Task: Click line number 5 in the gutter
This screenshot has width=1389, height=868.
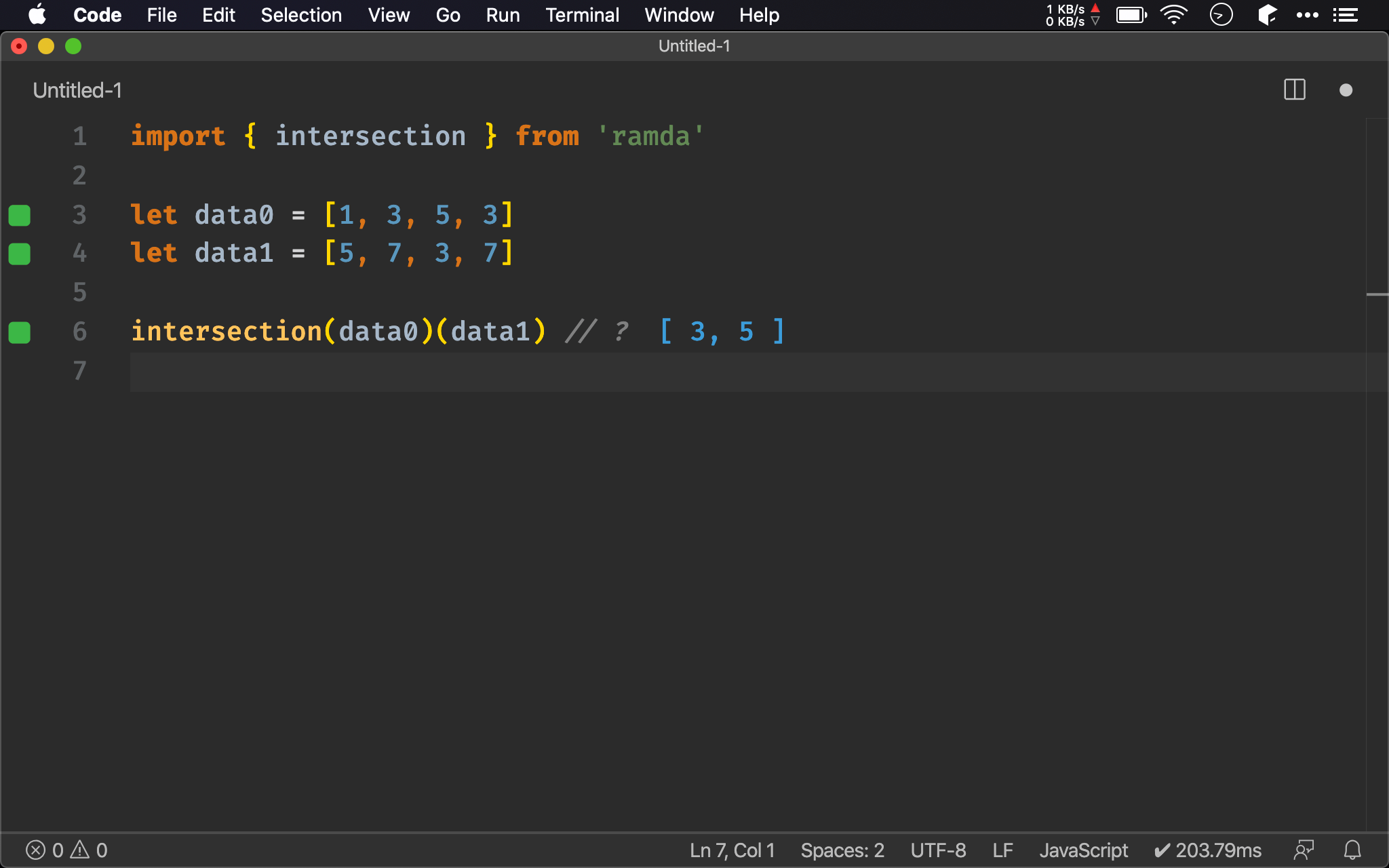Action: (79, 292)
